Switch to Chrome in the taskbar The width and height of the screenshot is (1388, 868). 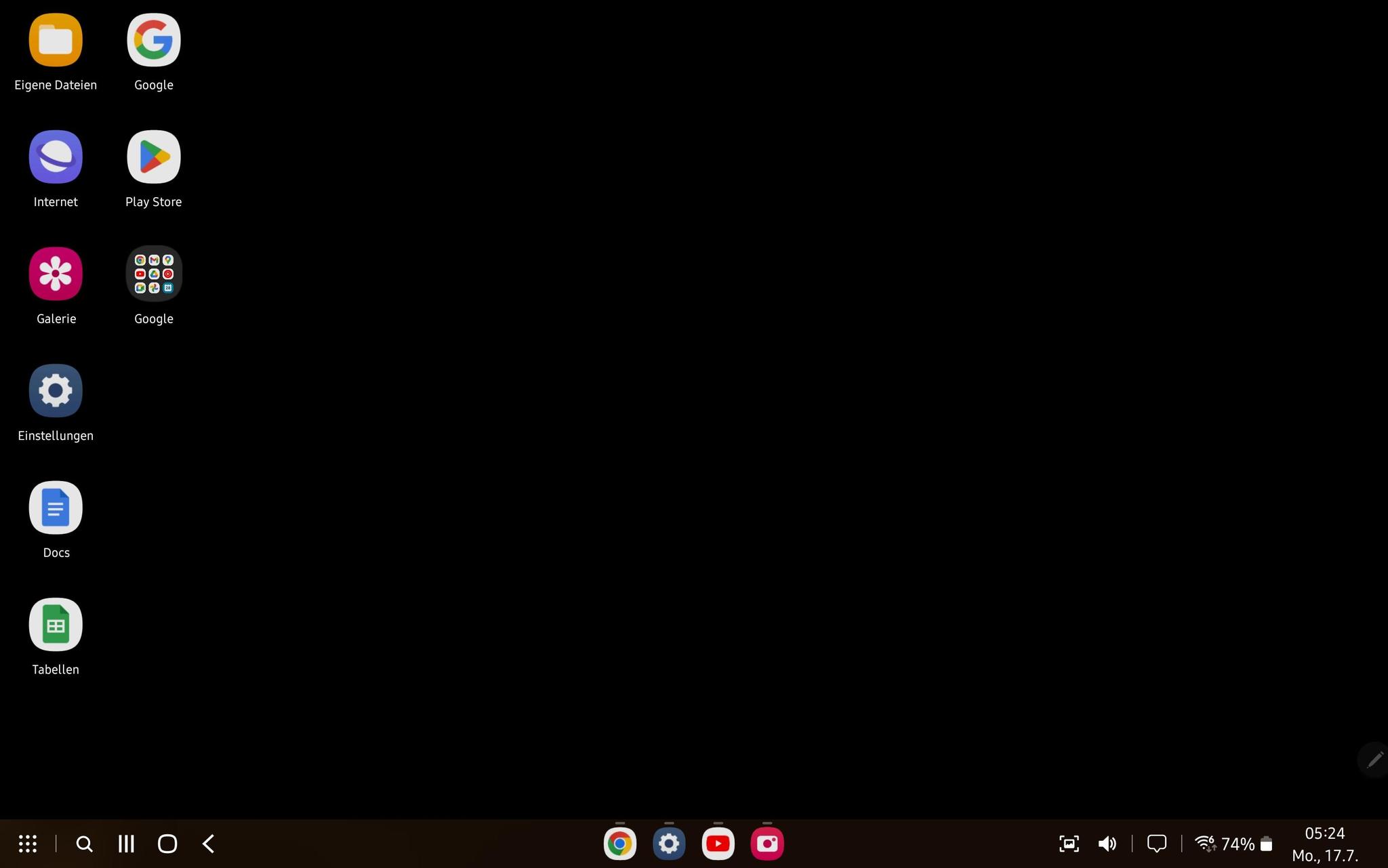point(620,844)
